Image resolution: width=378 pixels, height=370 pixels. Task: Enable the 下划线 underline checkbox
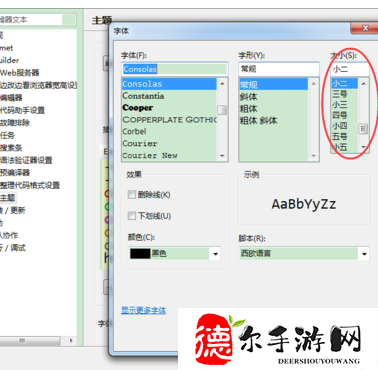pos(132,216)
